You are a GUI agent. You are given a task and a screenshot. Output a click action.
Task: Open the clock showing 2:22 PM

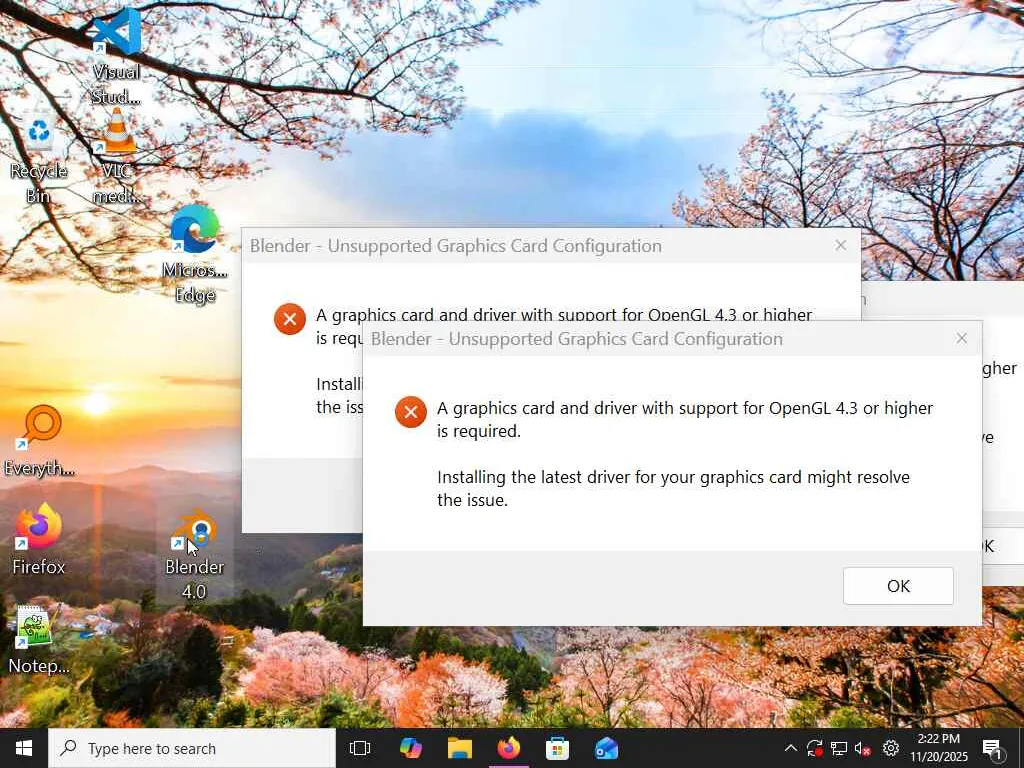pyautogui.click(x=939, y=748)
